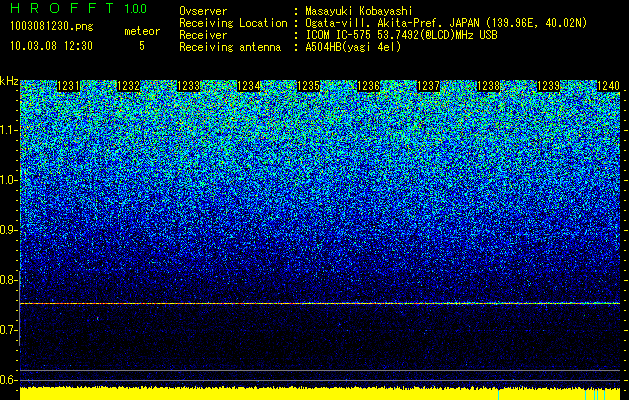Click the 1.0 frequency axis label

pos(9,181)
